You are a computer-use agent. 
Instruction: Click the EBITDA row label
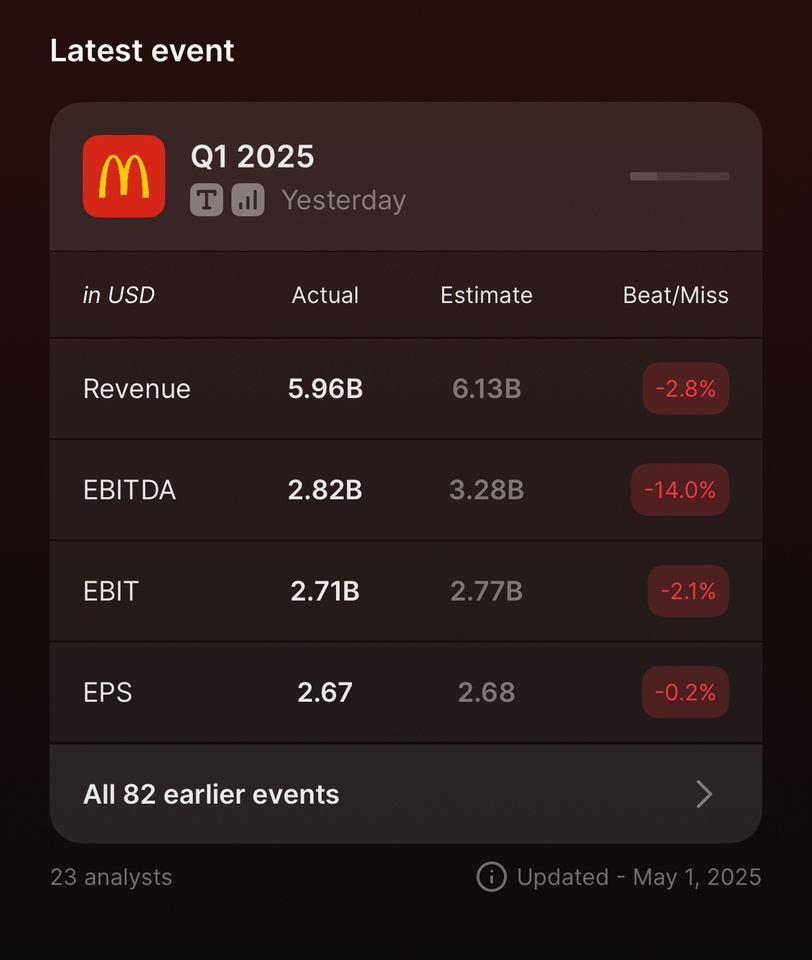(130, 490)
